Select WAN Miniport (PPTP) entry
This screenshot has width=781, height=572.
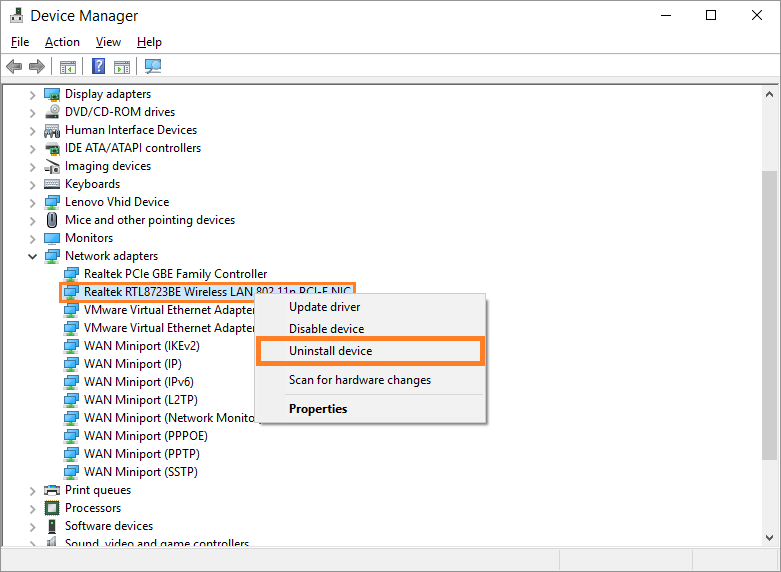click(x=141, y=454)
